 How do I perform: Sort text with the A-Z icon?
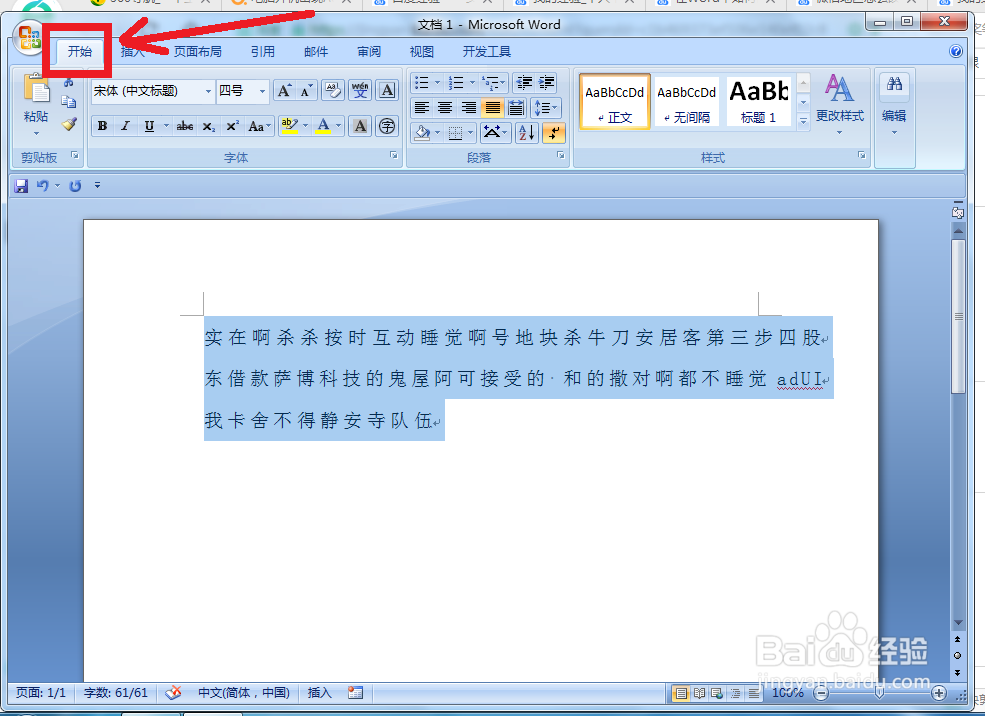pyautogui.click(x=526, y=133)
